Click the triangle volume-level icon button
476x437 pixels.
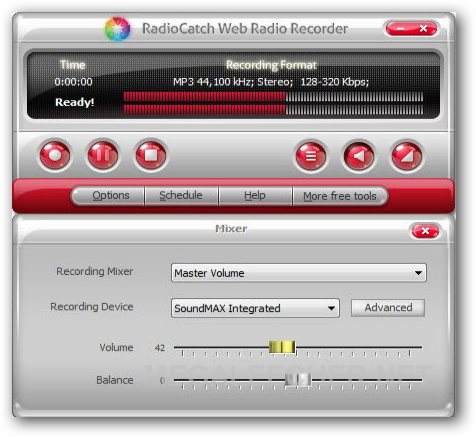point(406,156)
